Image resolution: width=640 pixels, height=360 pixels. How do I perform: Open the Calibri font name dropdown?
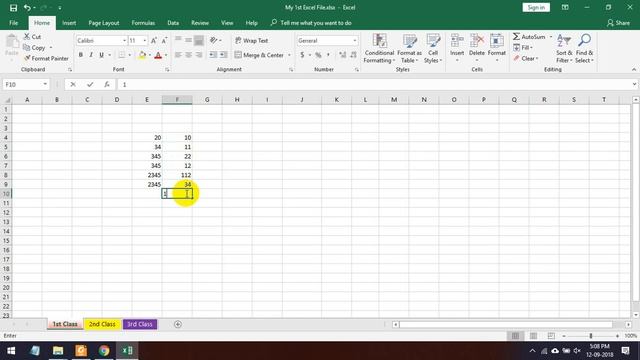pyautogui.click(x=124, y=41)
